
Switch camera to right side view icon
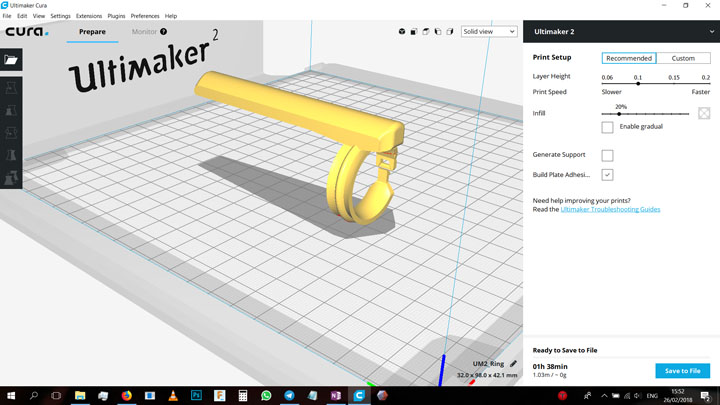click(450, 32)
